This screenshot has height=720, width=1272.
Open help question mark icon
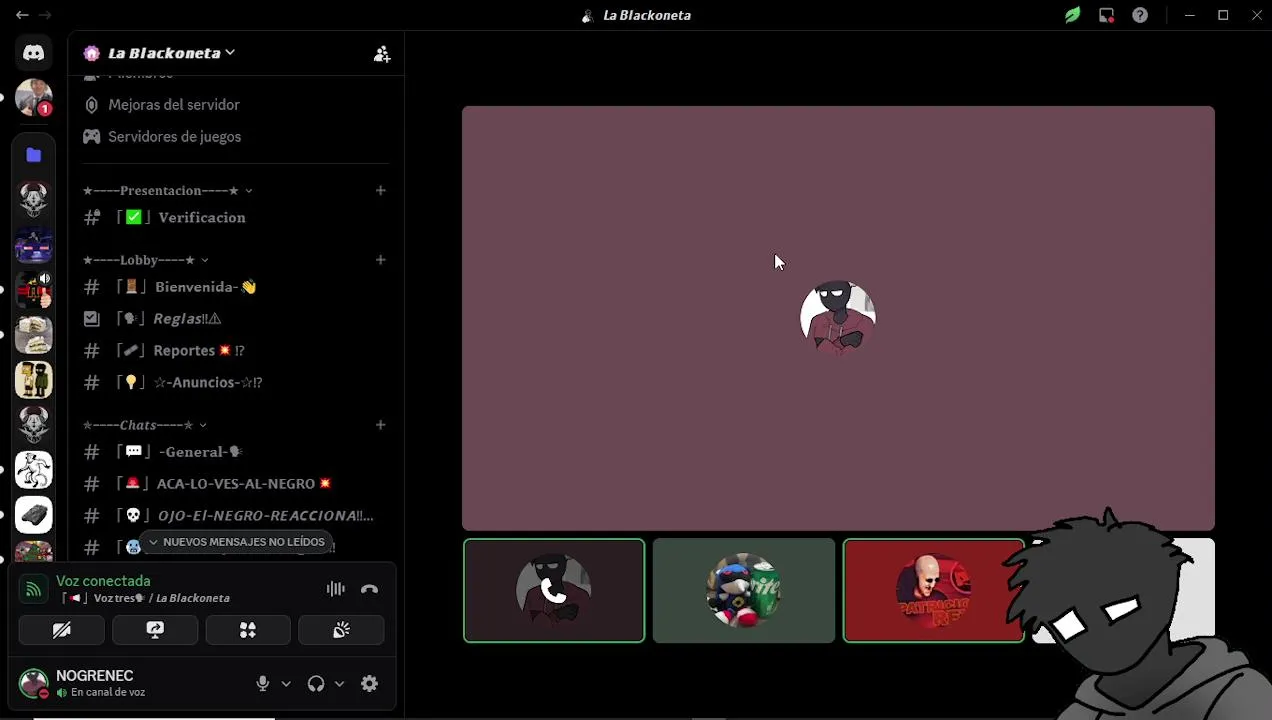pos(1140,15)
